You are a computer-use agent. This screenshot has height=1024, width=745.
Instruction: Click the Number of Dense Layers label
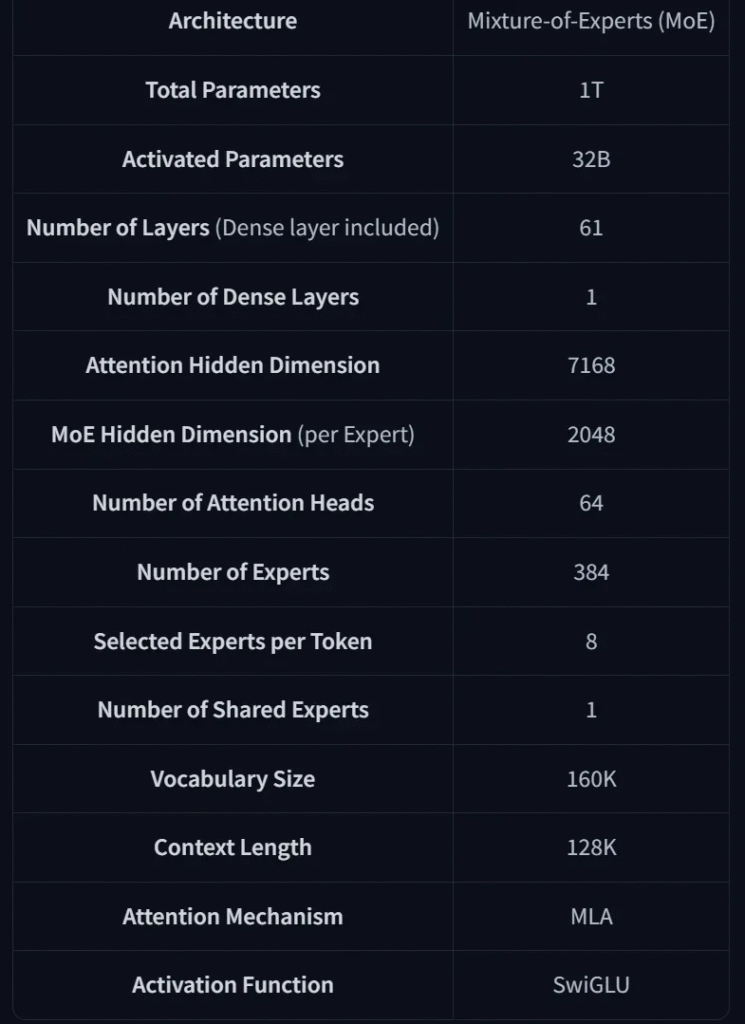click(232, 297)
